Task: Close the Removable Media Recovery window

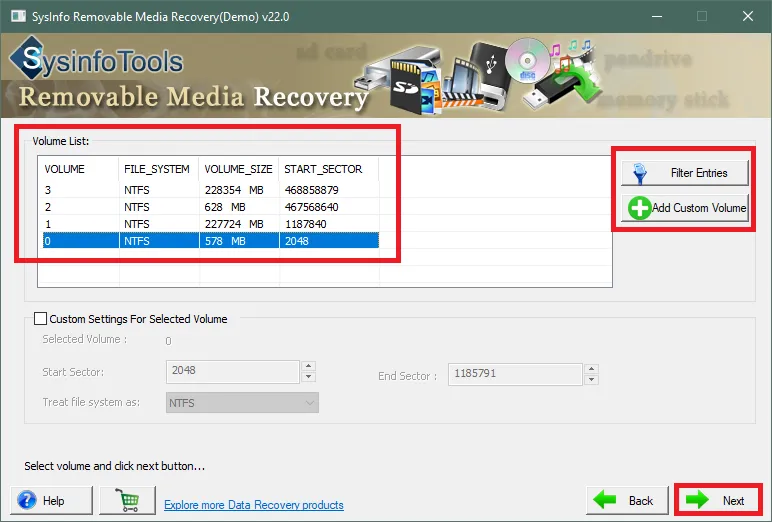Action: pos(747,16)
